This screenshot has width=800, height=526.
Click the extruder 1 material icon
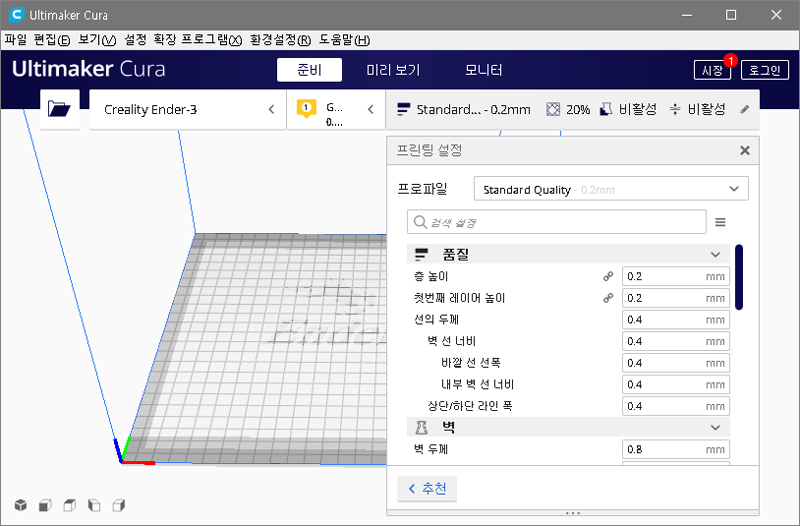[306, 109]
